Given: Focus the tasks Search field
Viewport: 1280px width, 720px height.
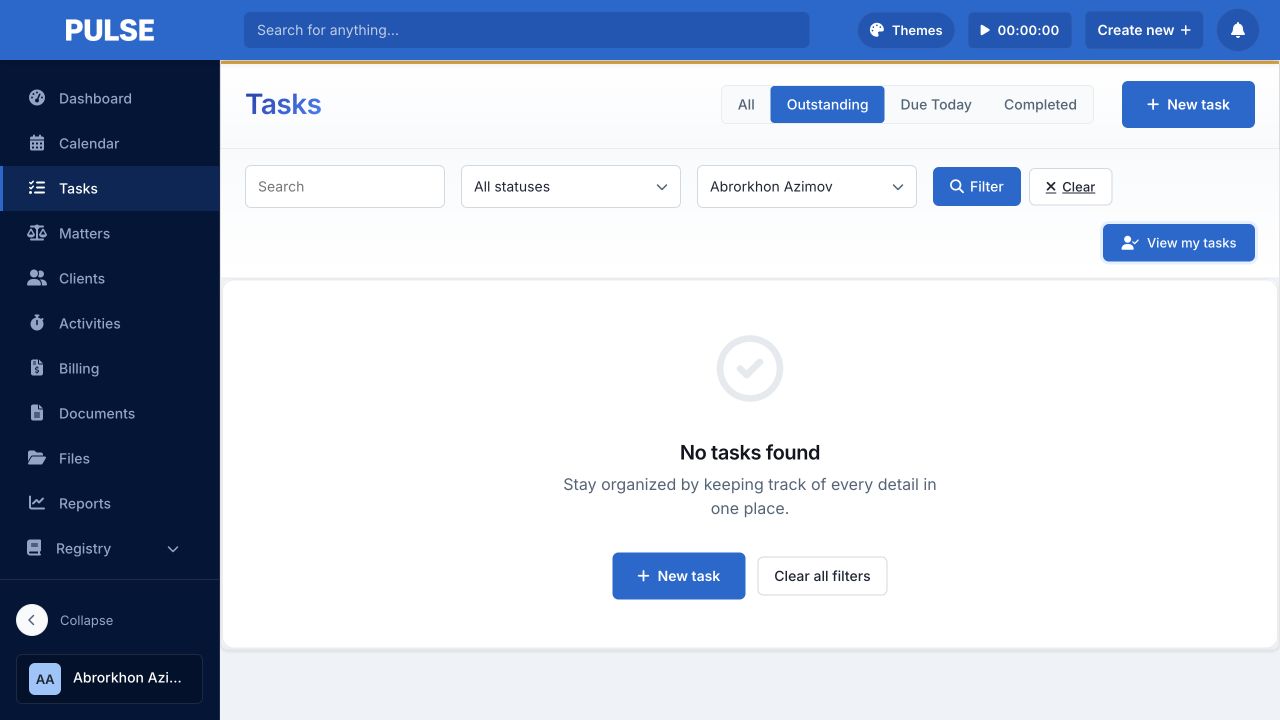Looking at the screenshot, I should pos(345,187).
